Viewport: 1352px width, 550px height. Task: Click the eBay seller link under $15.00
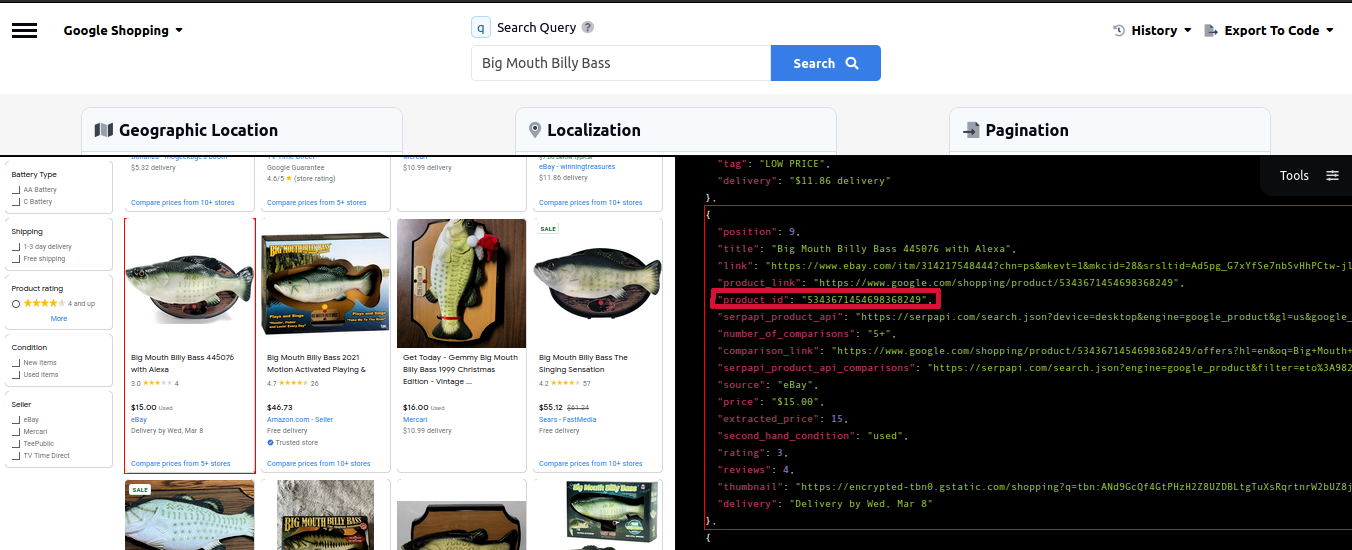point(139,420)
